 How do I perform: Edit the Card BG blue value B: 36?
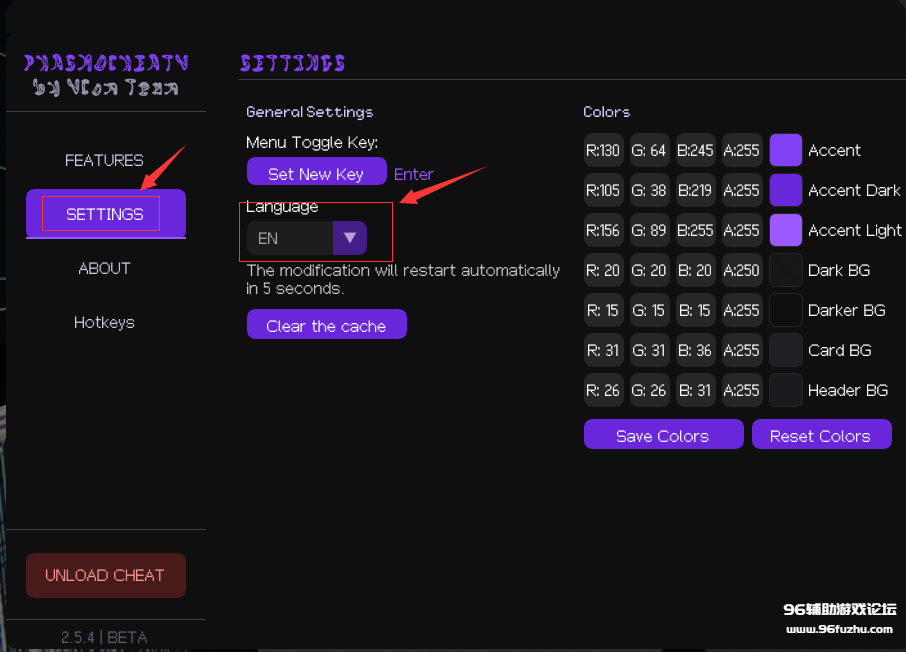click(x=695, y=350)
